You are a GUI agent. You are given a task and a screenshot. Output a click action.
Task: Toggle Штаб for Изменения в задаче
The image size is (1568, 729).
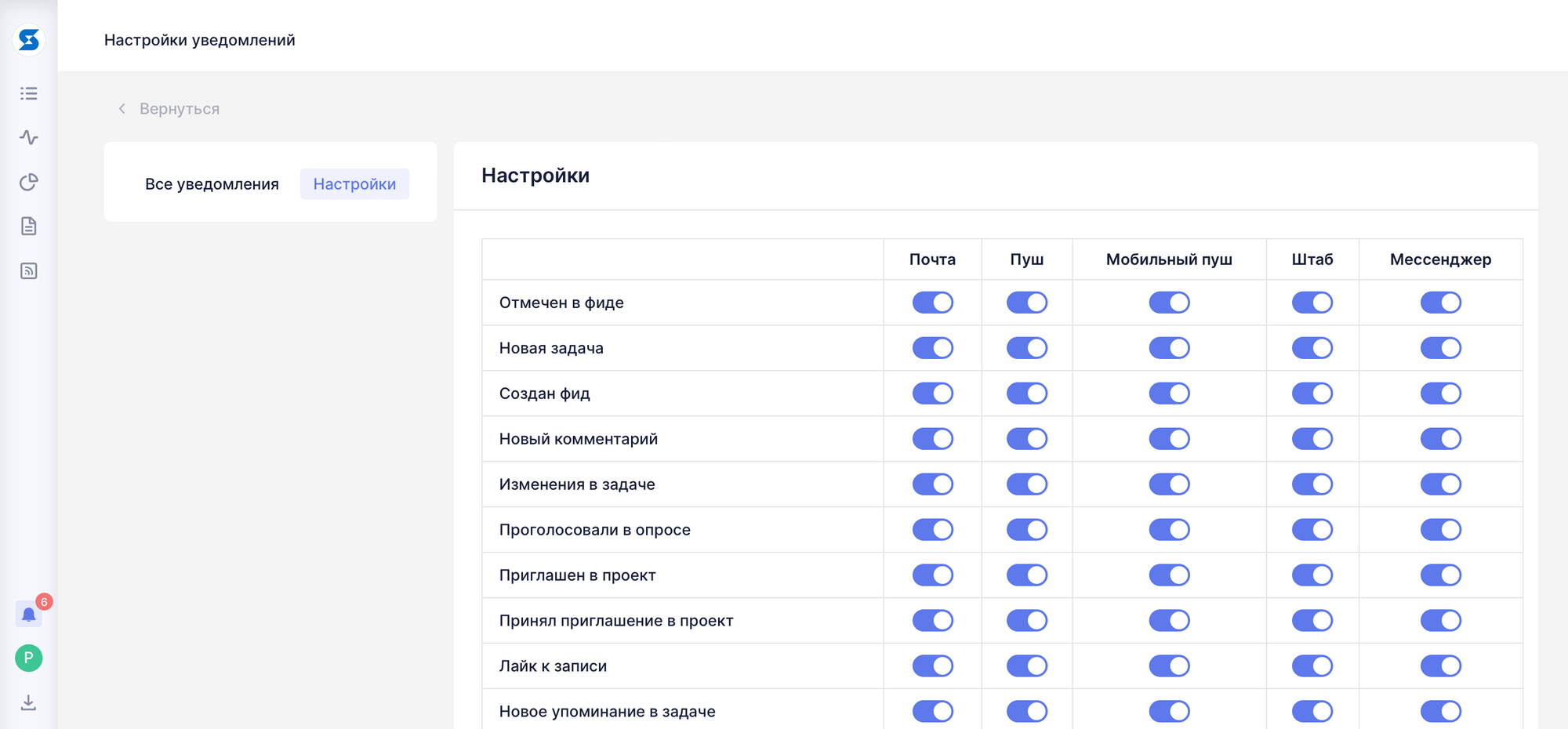pyautogui.click(x=1312, y=484)
